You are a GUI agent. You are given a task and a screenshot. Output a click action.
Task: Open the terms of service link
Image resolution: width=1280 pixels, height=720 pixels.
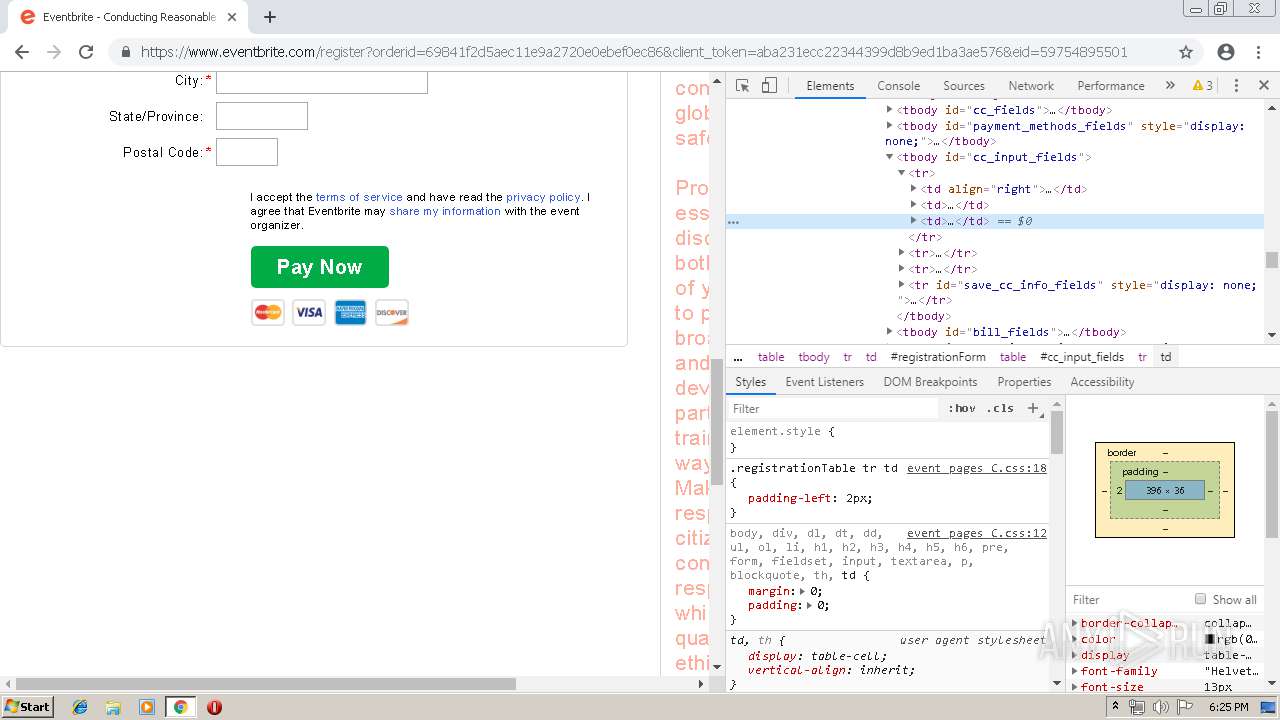pyautogui.click(x=359, y=197)
